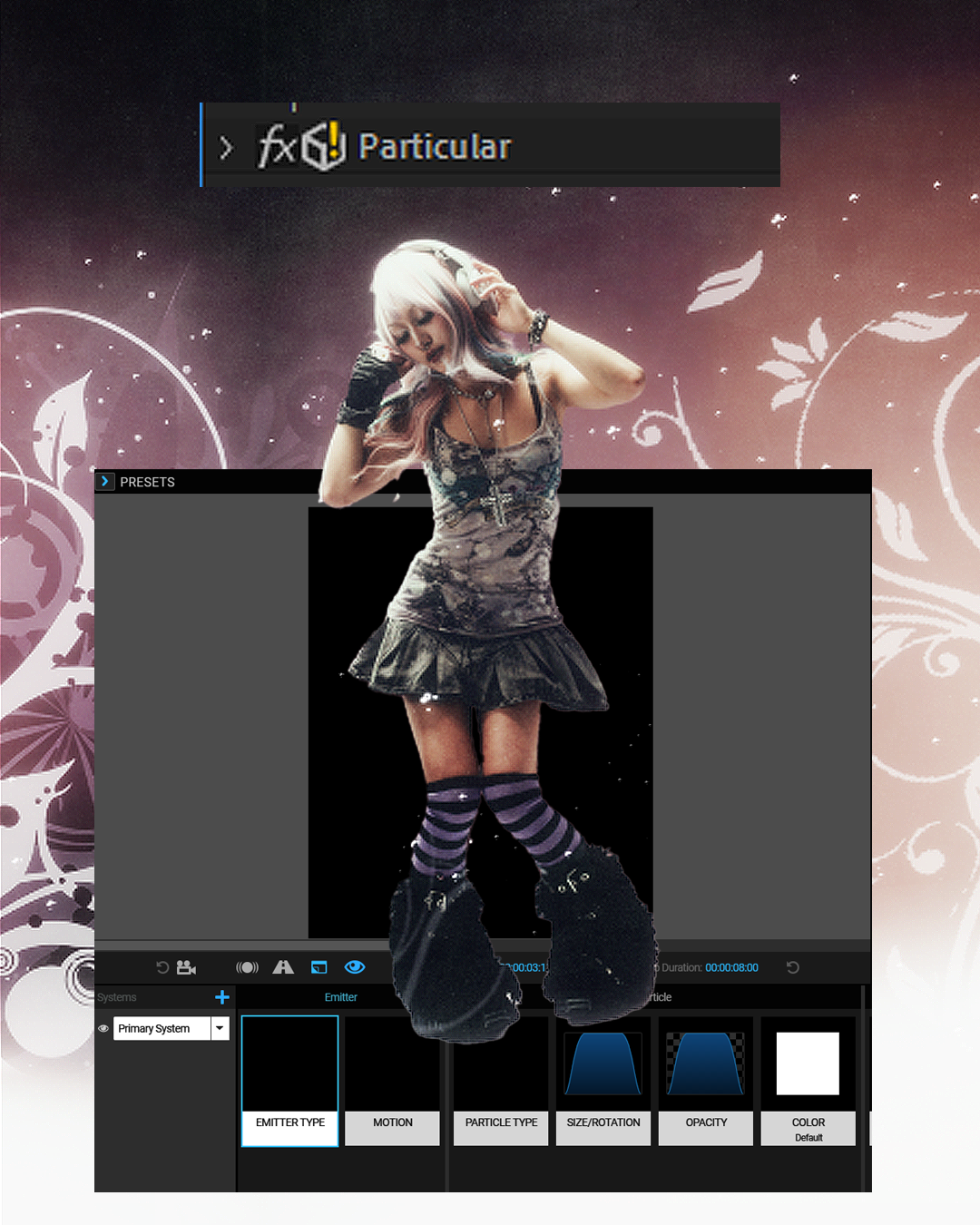Select the Primary System name field
Screen dimensions: 980x1225
click(162, 1028)
